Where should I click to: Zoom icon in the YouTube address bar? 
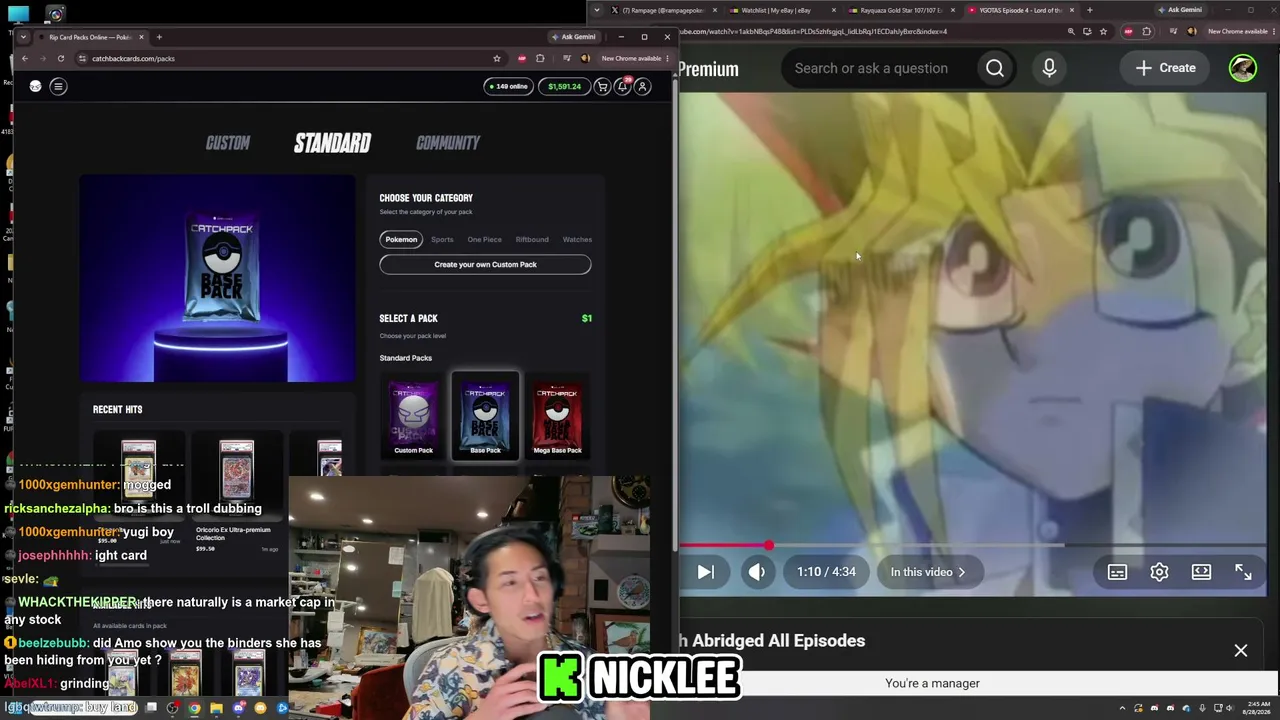[1071, 31]
